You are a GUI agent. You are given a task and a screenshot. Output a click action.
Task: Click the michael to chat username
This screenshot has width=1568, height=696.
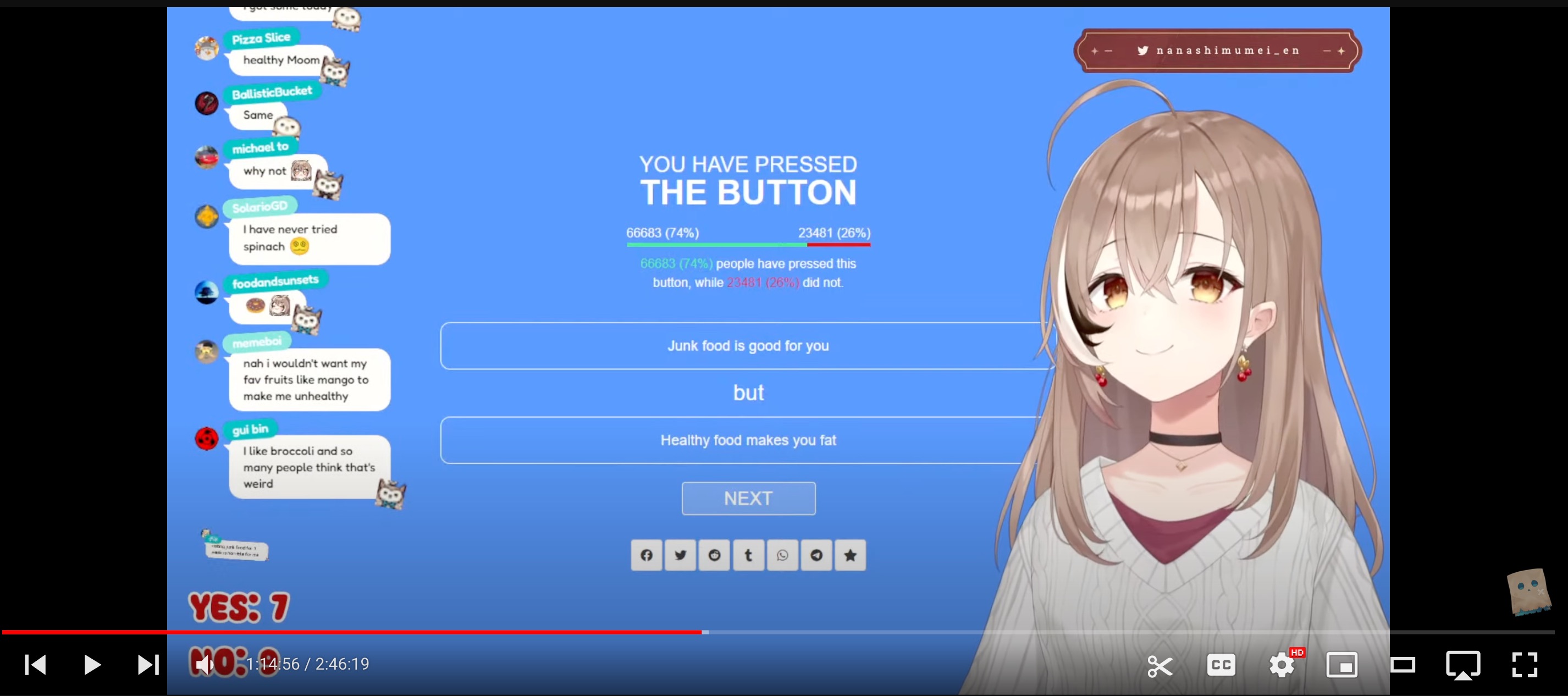pos(260,147)
